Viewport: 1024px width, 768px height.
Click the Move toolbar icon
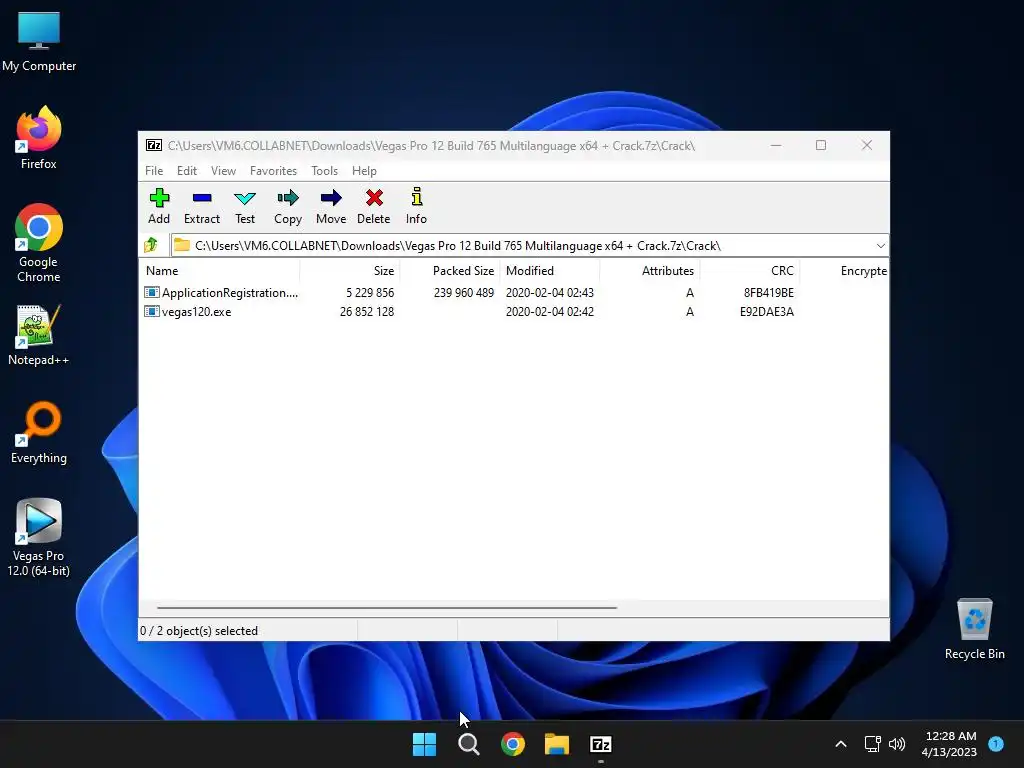click(x=331, y=198)
